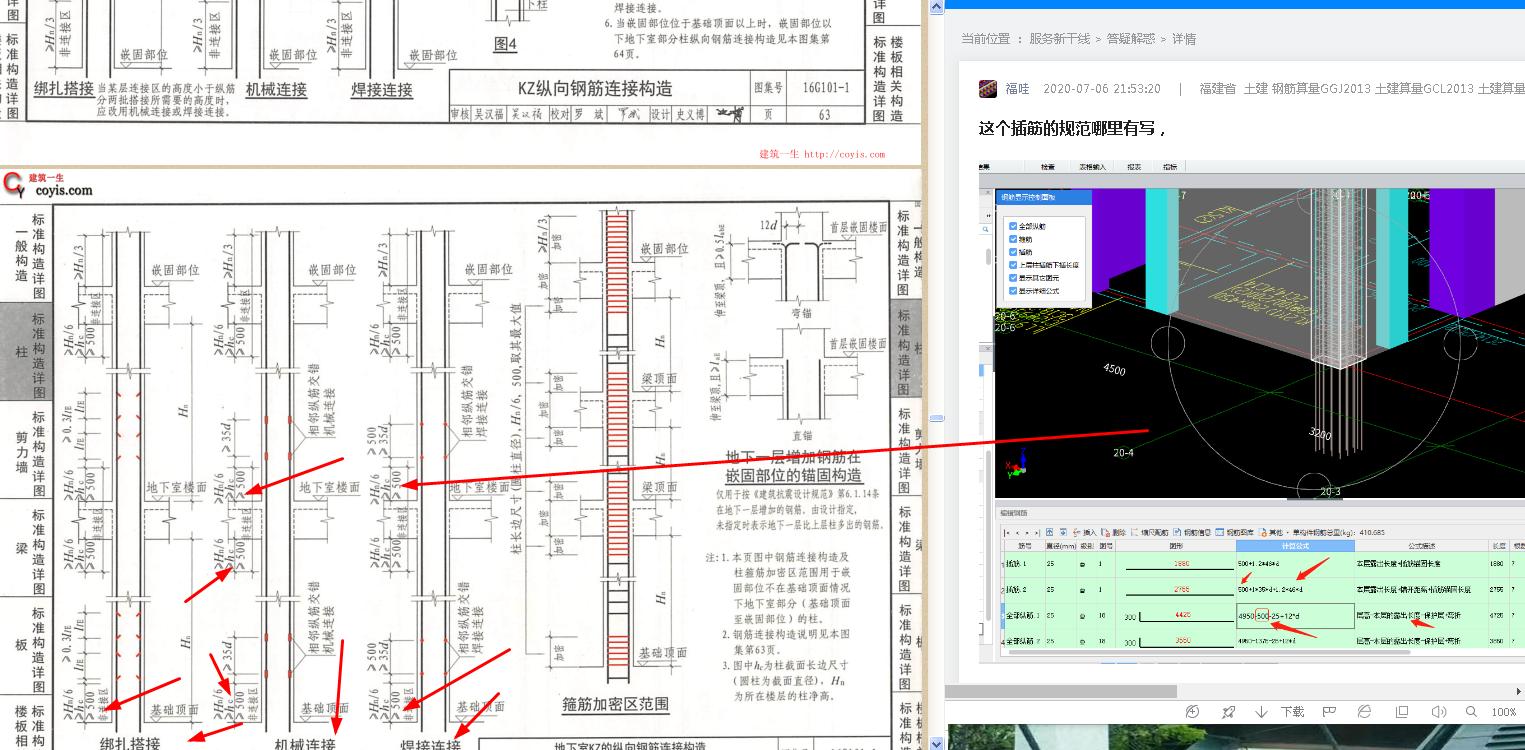Screen dimensions: 1525x750
Task: Click the browser speed-up icon in the status bar
Action: tap(1192, 712)
